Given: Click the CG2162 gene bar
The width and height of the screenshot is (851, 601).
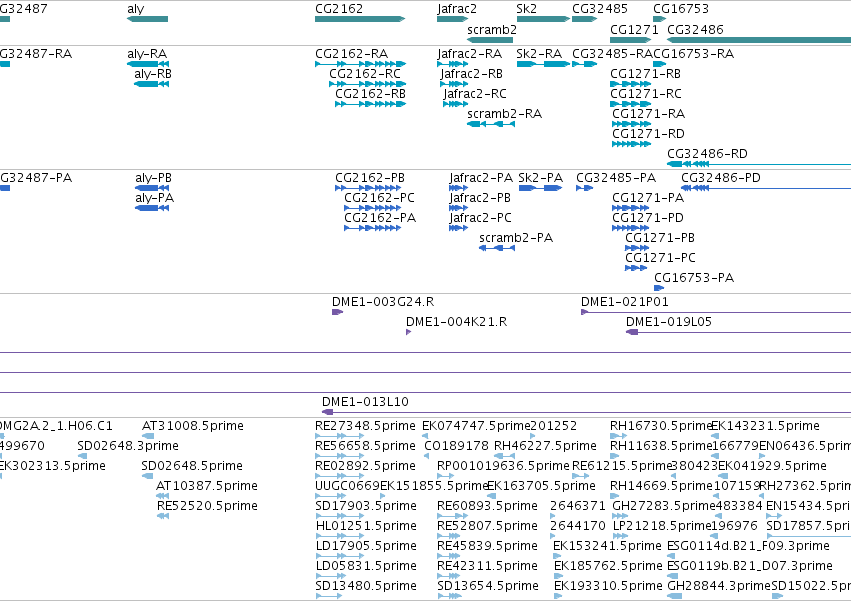Looking at the screenshot, I should point(360,19).
